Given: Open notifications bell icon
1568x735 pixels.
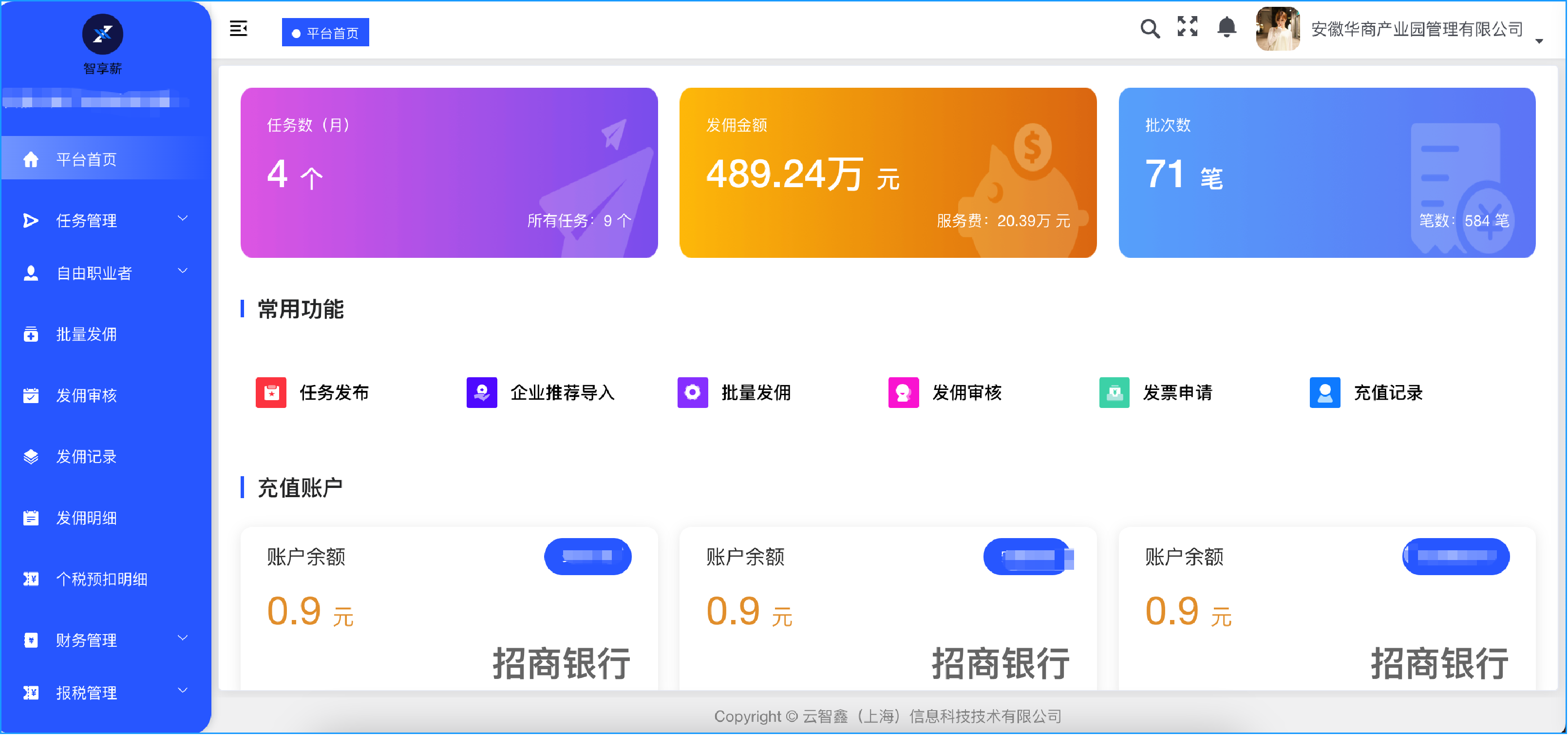Looking at the screenshot, I should [x=1226, y=27].
